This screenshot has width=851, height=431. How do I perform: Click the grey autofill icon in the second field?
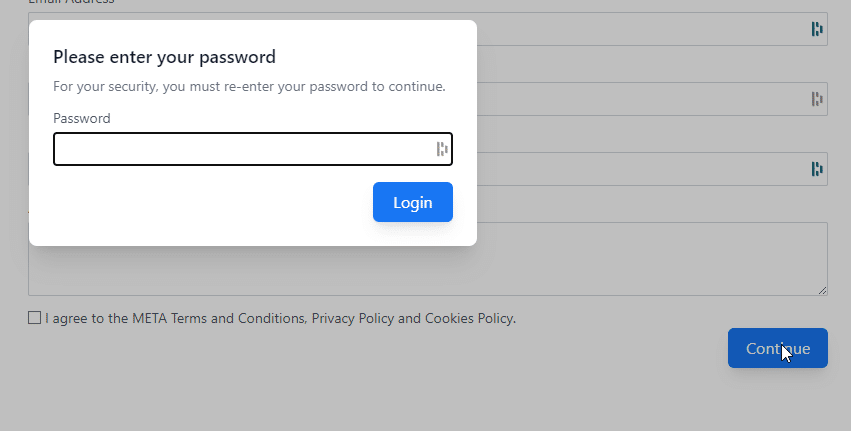(817, 99)
